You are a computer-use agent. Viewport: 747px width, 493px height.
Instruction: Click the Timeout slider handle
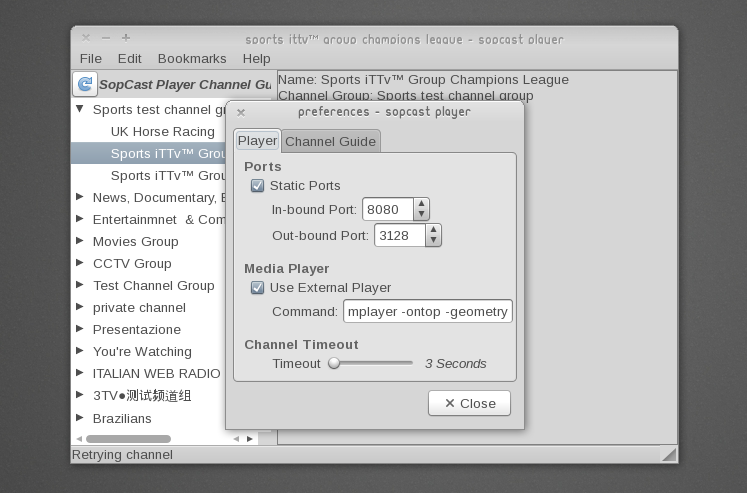tap(334, 363)
